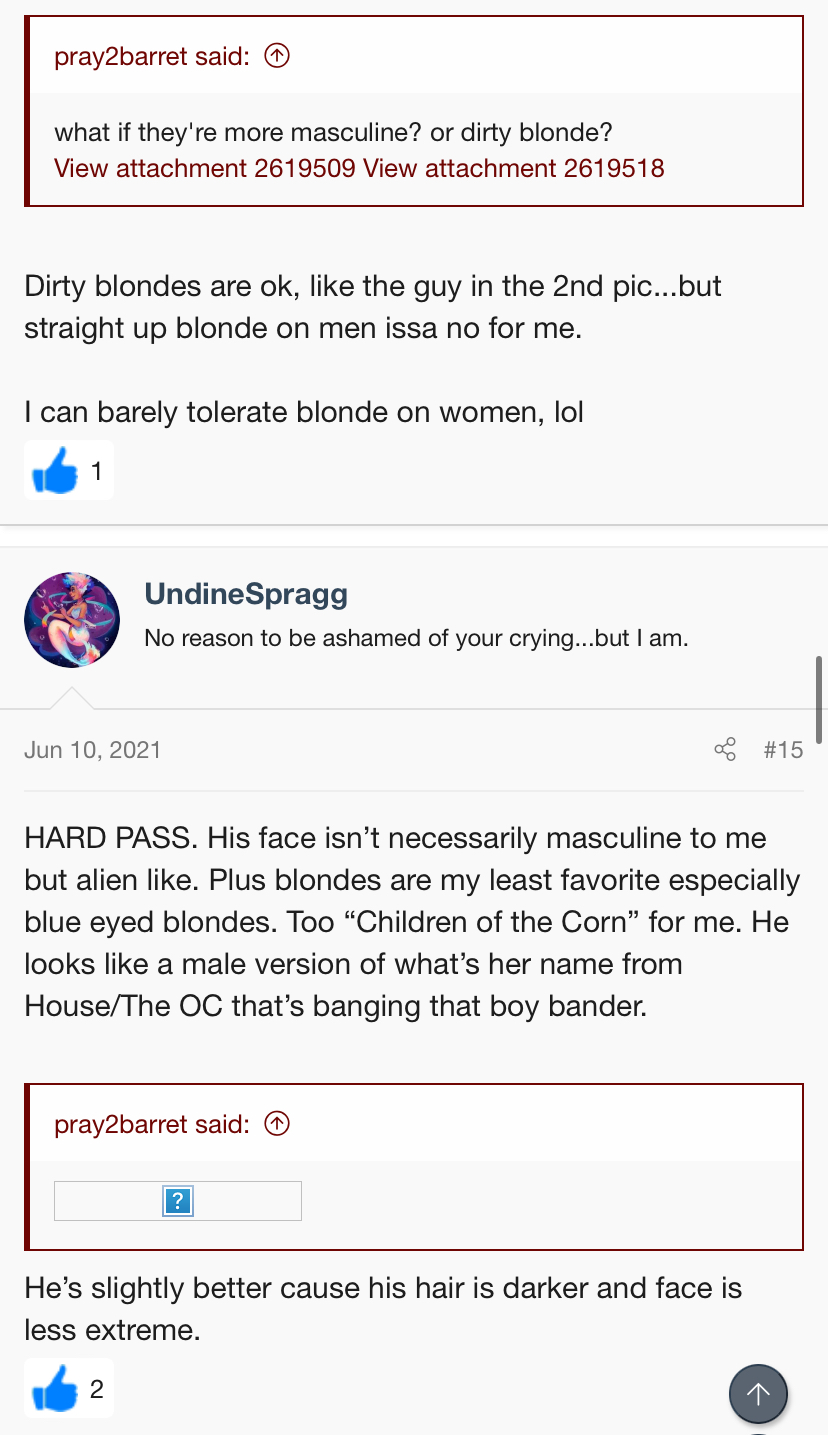Click the up-arrow icon in the top pray2barret quote
Image resolution: width=828 pixels, height=1435 pixels.
tap(277, 56)
